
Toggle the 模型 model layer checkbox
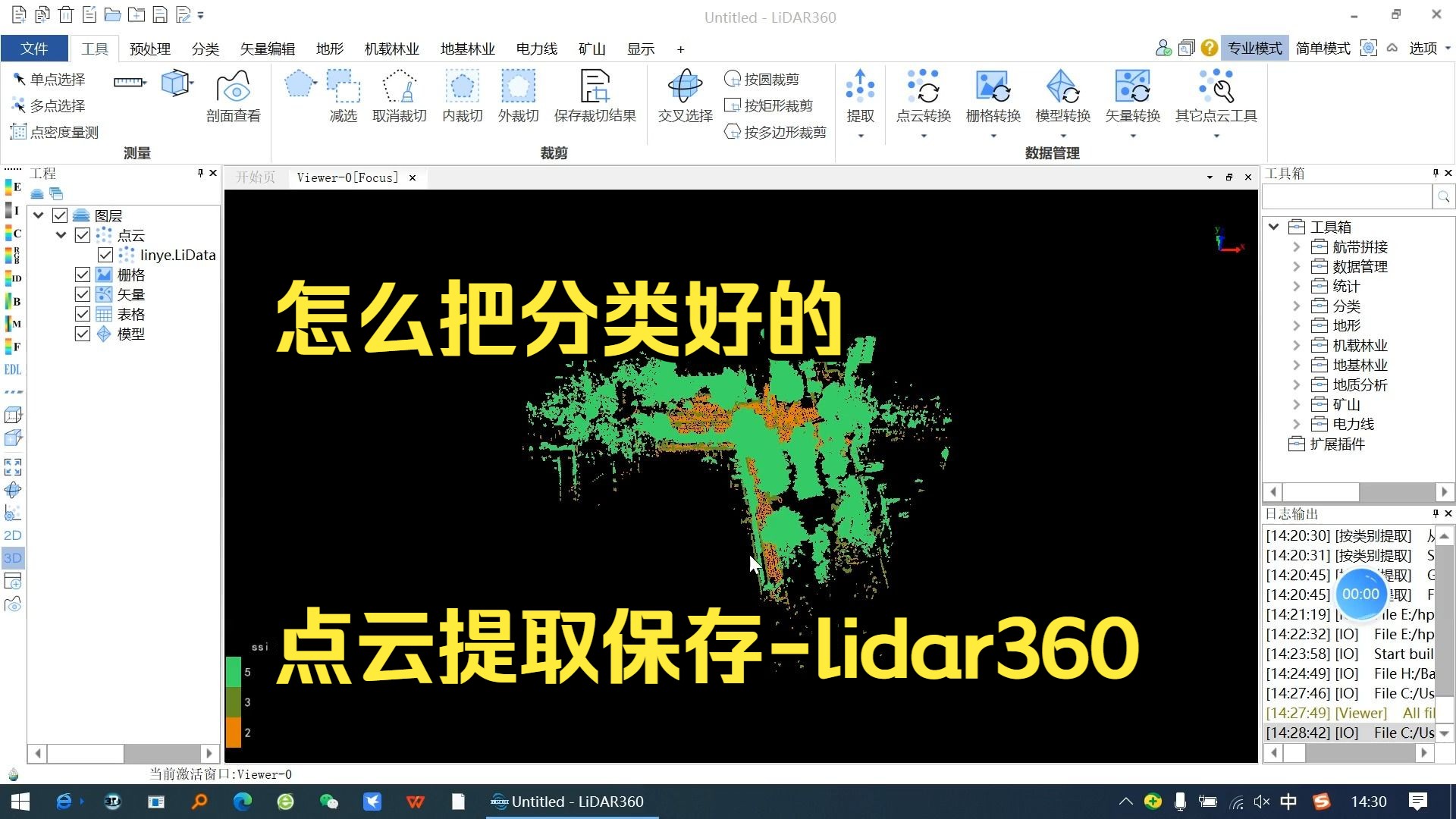(83, 334)
